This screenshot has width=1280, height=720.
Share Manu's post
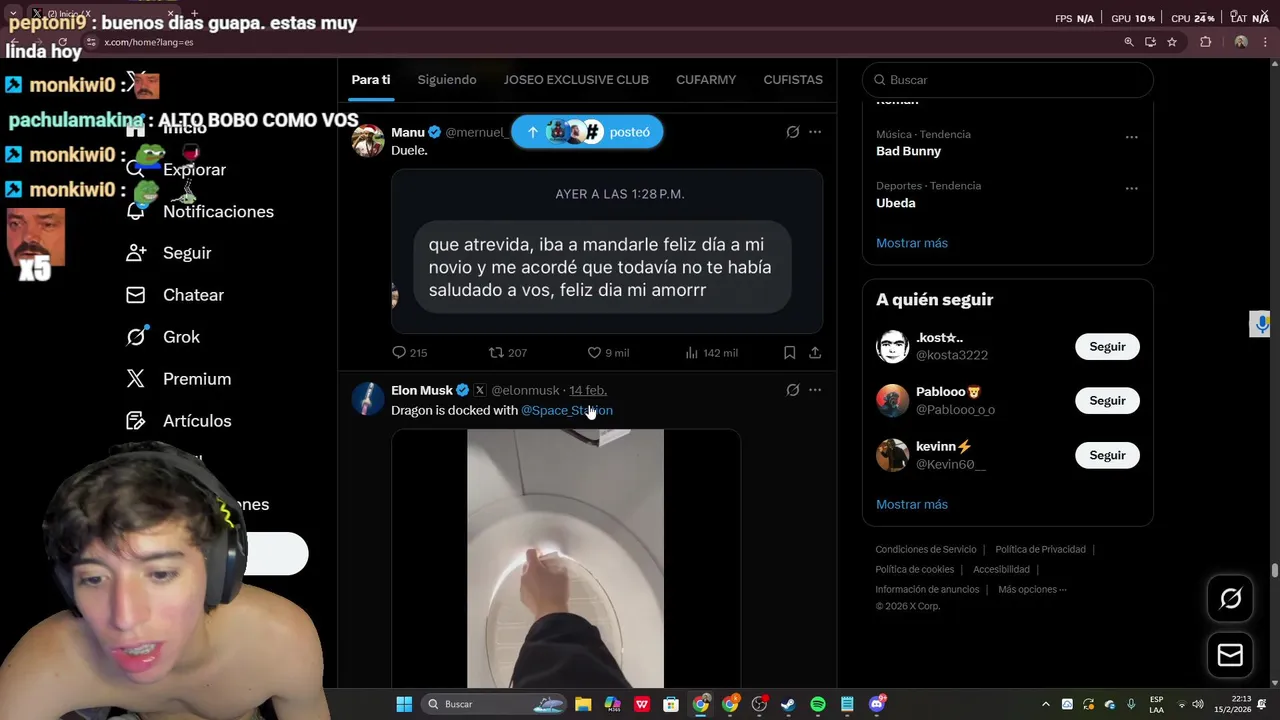[815, 352]
